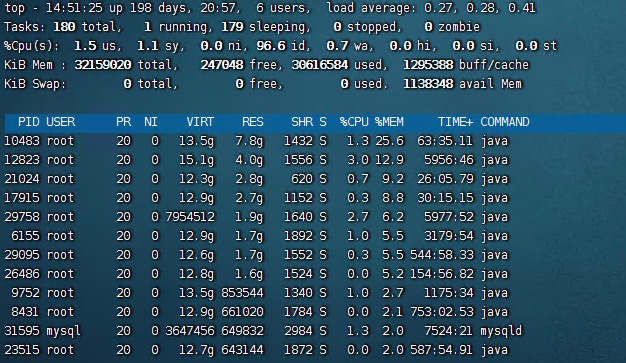Click the 649832 RES value
The image size is (626, 363).
click(x=243, y=331)
